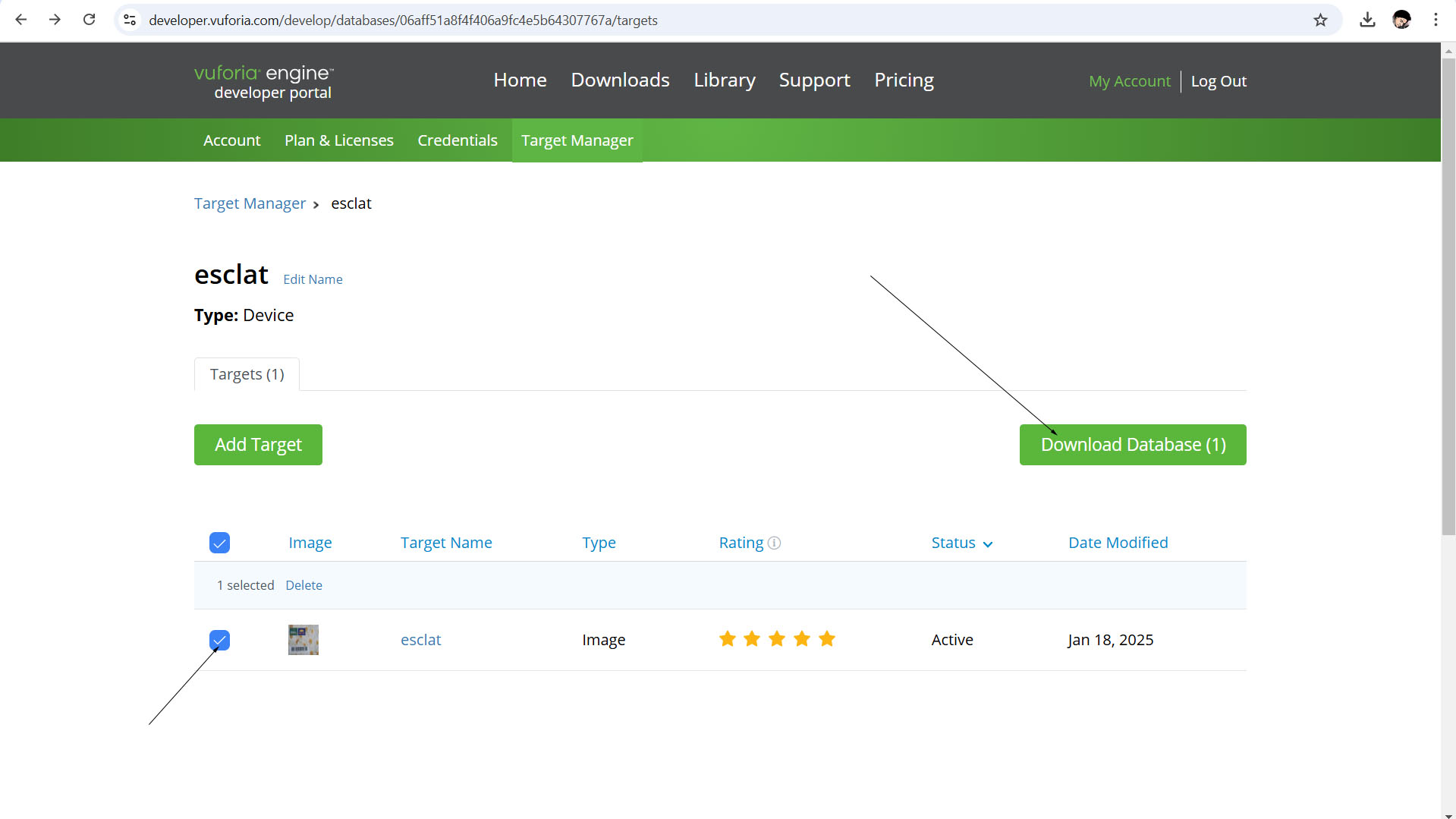Sort by Status column arrow
The height and width of the screenshot is (819, 1456).
(x=988, y=544)
